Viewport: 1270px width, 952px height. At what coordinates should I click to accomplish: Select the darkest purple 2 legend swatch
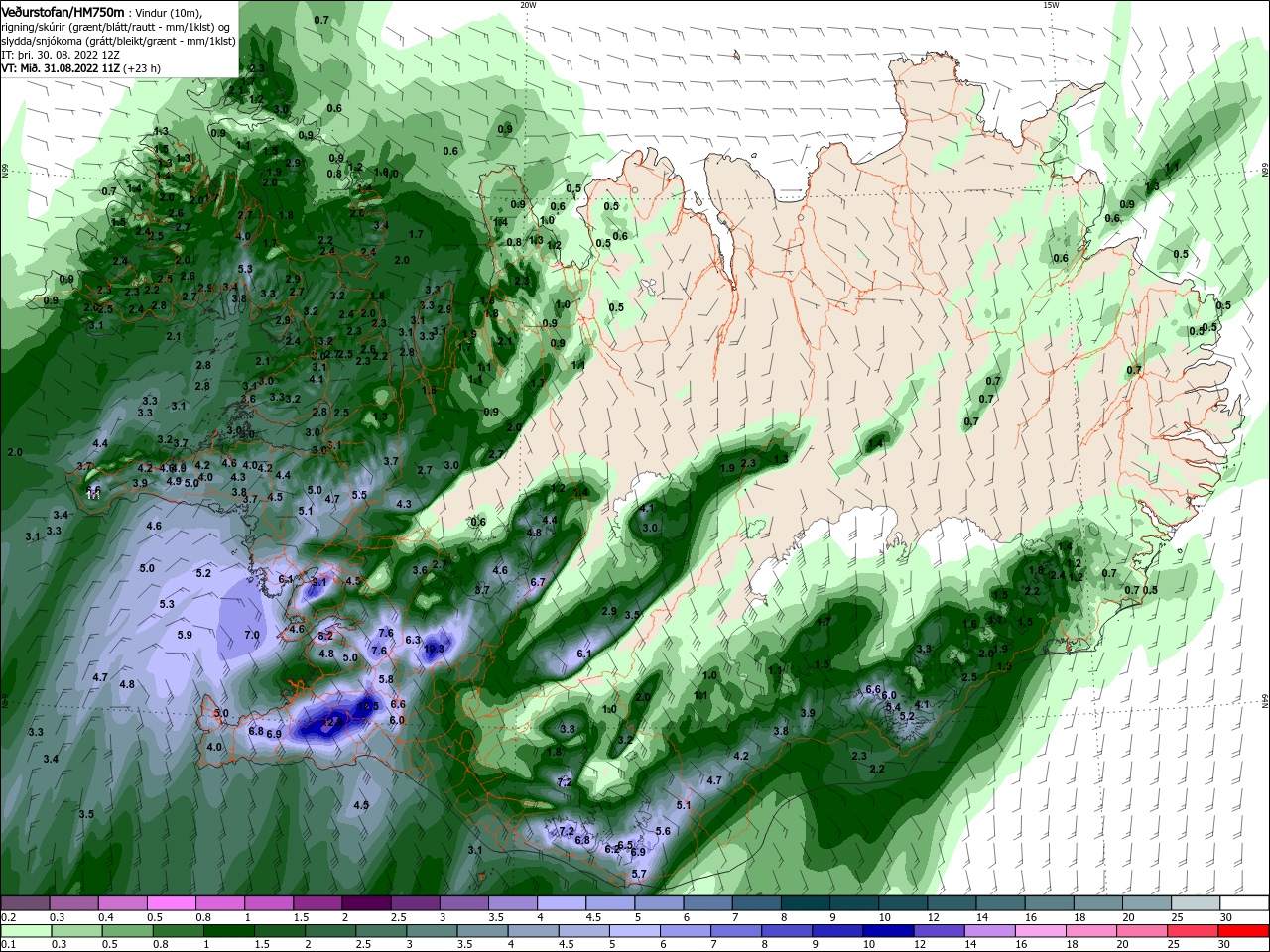(x=365, y=903)
